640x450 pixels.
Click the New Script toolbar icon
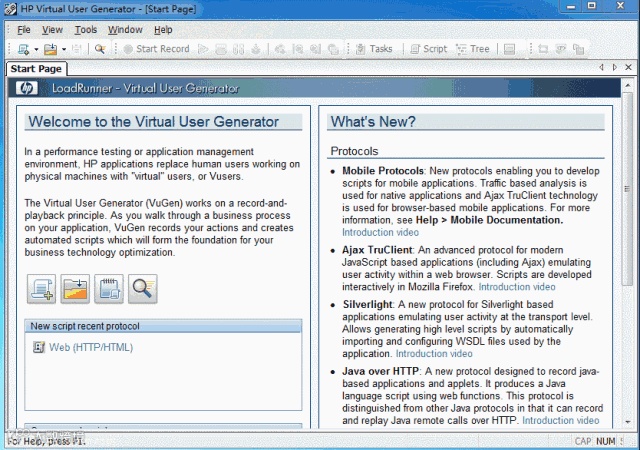(x=24, y=49)
